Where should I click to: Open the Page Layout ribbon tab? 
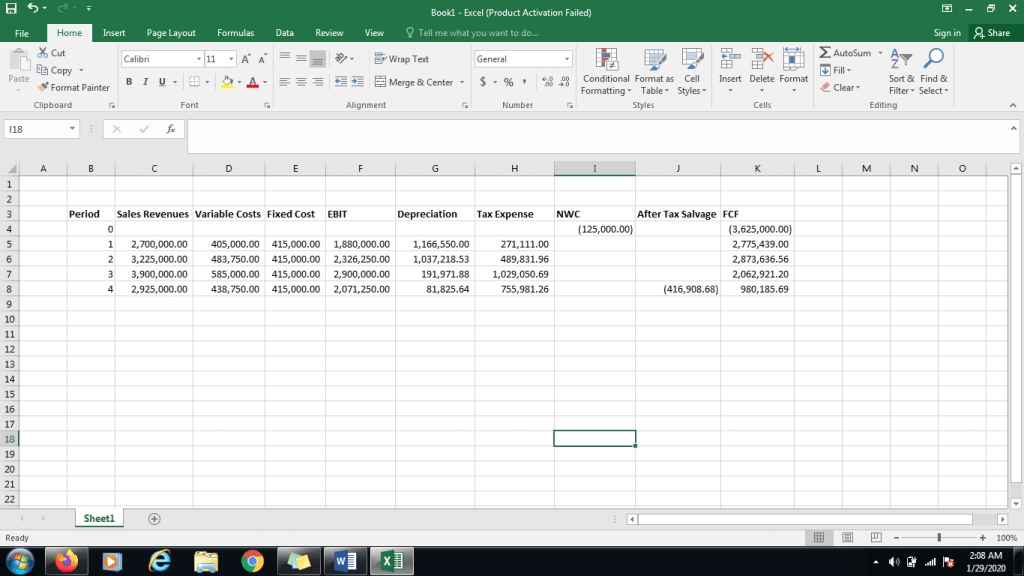[171, 33]
